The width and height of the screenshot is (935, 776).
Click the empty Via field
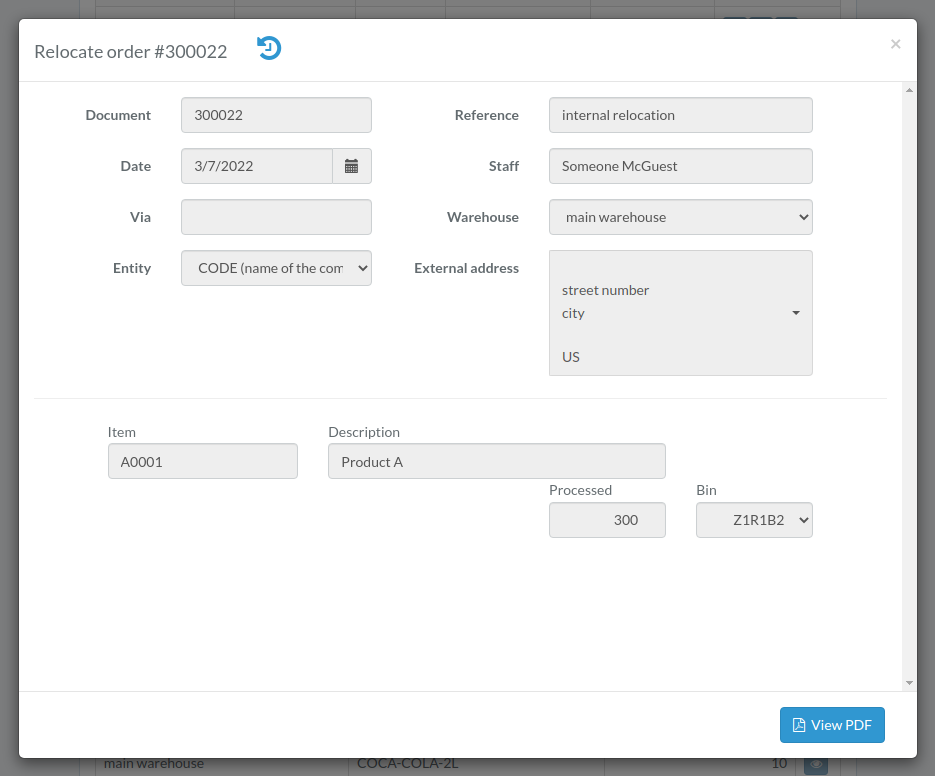click(276, 217)
